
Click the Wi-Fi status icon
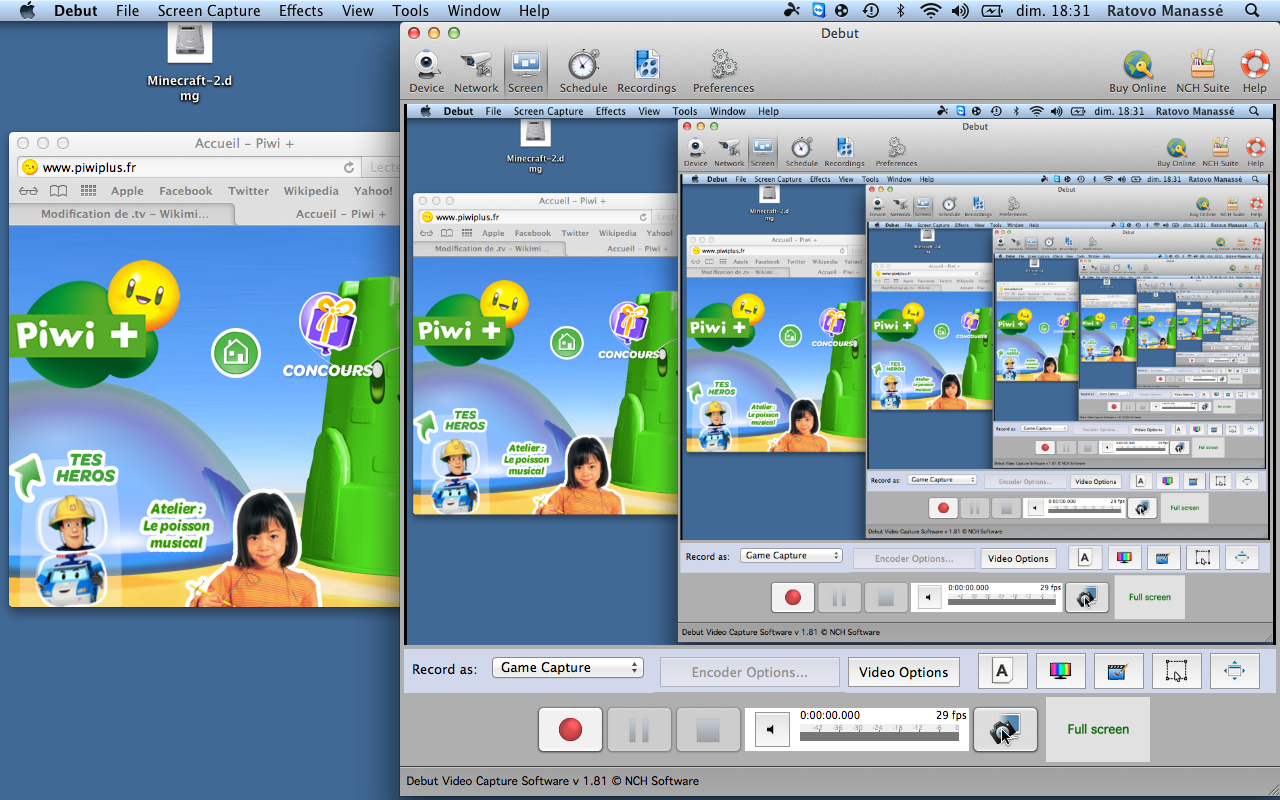point(931,11)
